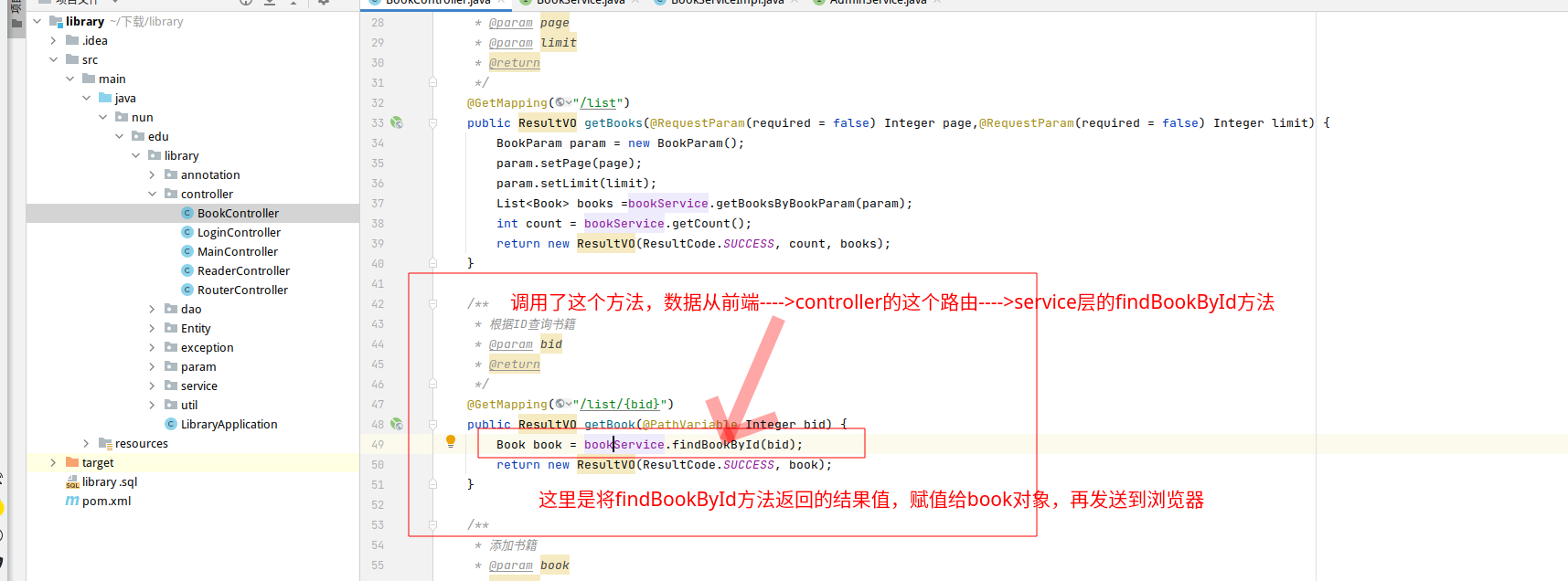Click getBooksByBookParam call on line 37

click(784, 203)
